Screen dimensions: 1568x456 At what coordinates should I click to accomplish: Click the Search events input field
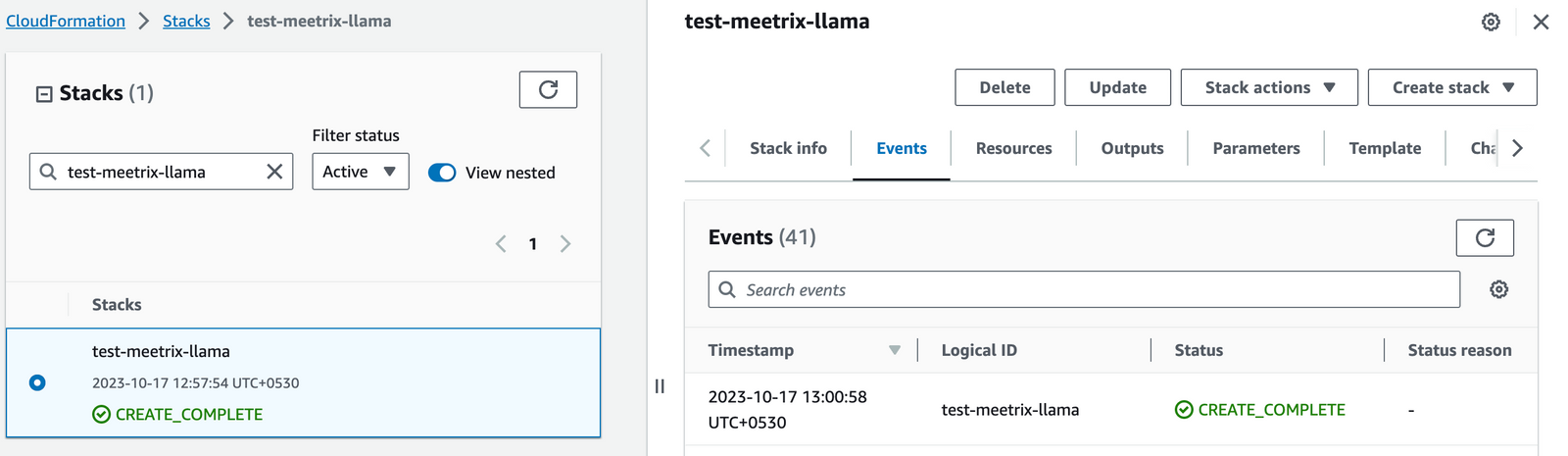click(1084, 289)
